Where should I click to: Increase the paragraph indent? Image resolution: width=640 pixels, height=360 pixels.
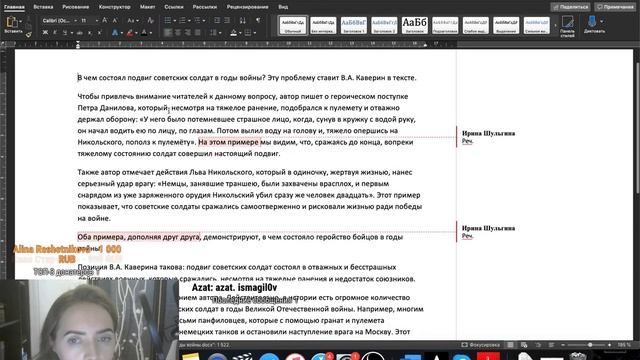[x=227, y=20]
